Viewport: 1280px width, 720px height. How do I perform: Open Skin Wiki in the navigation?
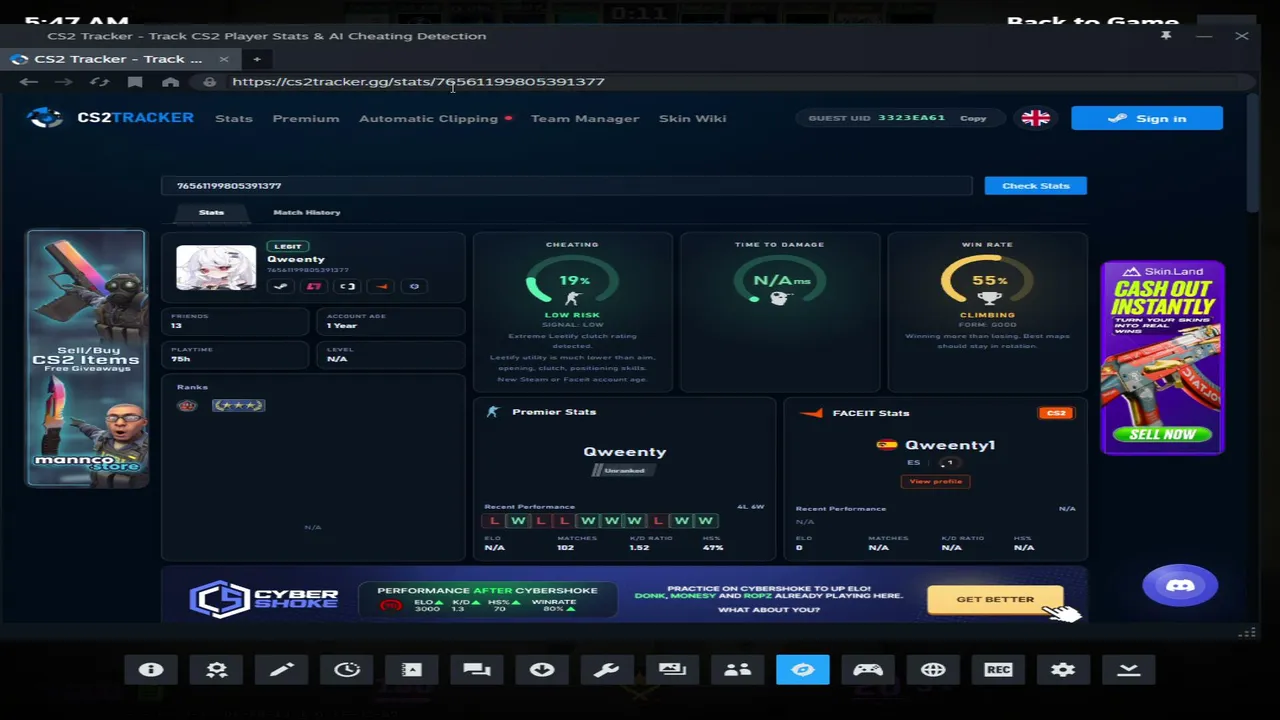[692, 118]
